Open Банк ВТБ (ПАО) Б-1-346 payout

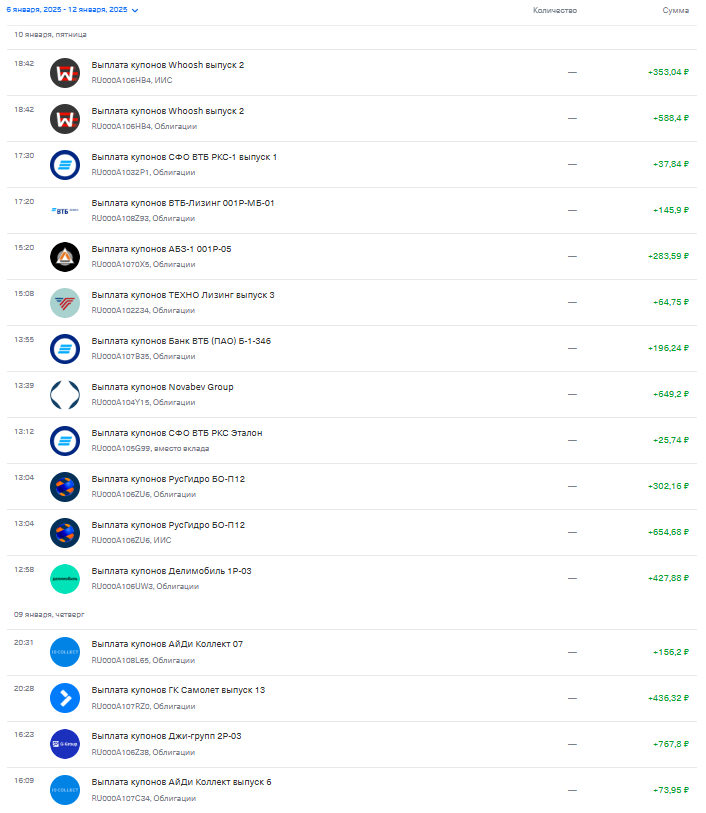tap(181, 341)
